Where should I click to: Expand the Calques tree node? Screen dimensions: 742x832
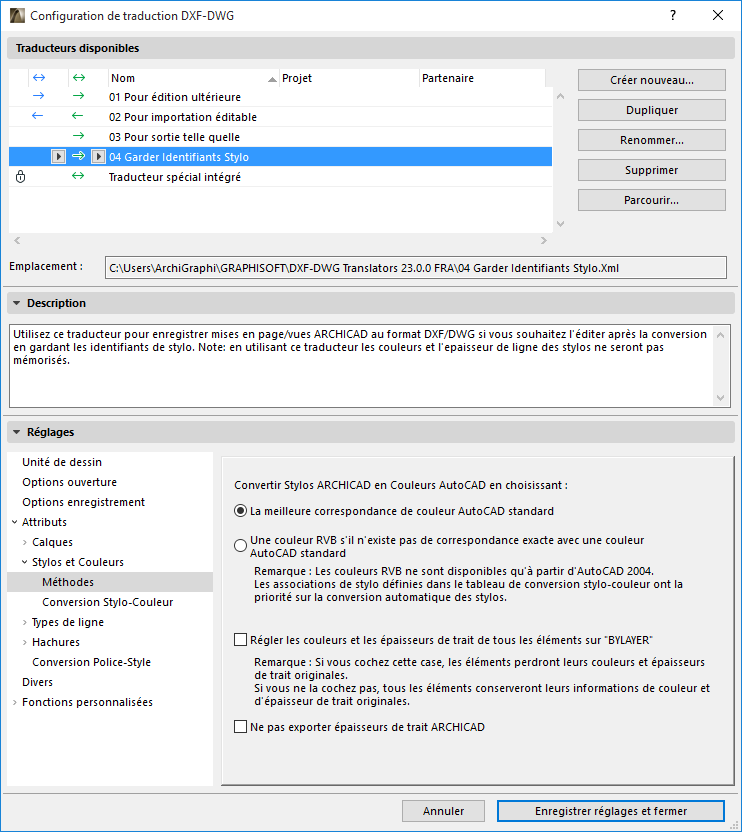click(x=24, y=542)
